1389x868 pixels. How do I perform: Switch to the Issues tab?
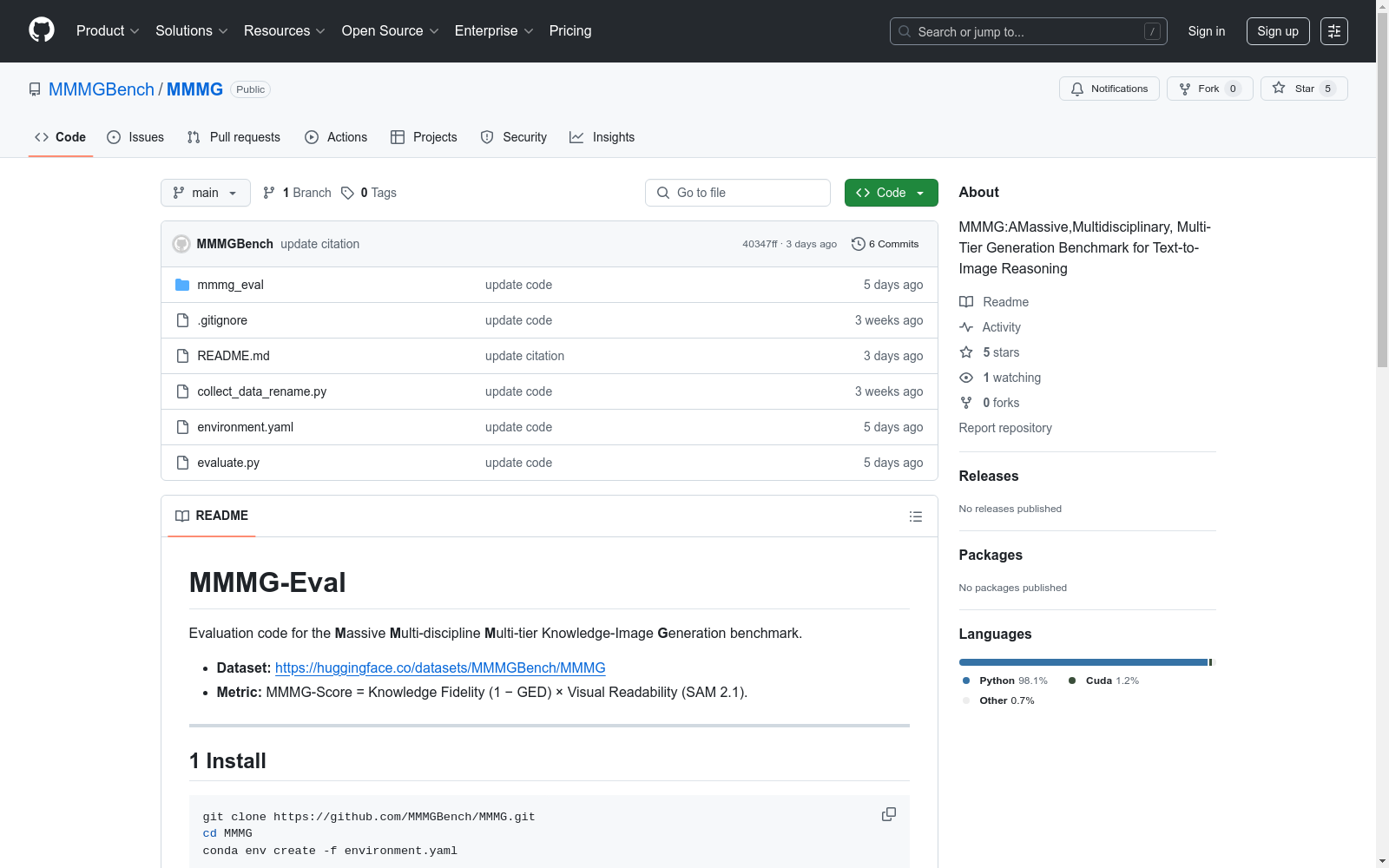135,137
